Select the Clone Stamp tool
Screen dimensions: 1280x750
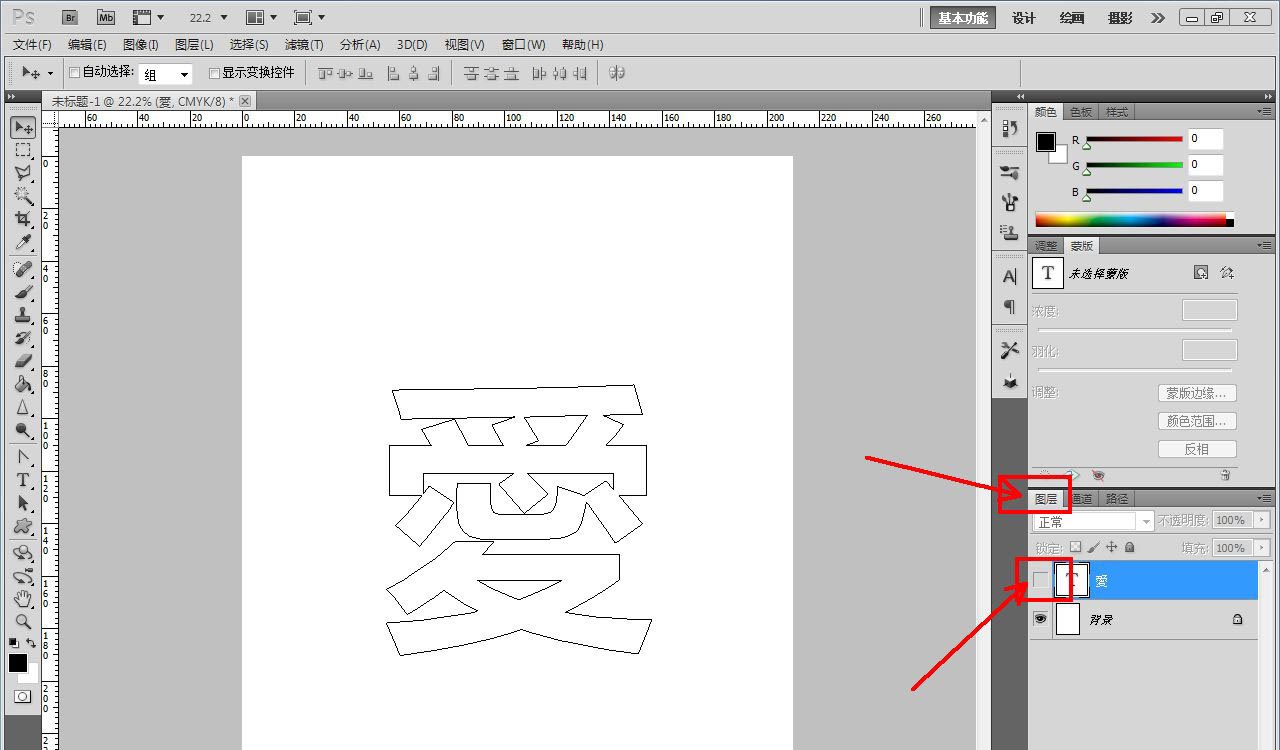23,316
